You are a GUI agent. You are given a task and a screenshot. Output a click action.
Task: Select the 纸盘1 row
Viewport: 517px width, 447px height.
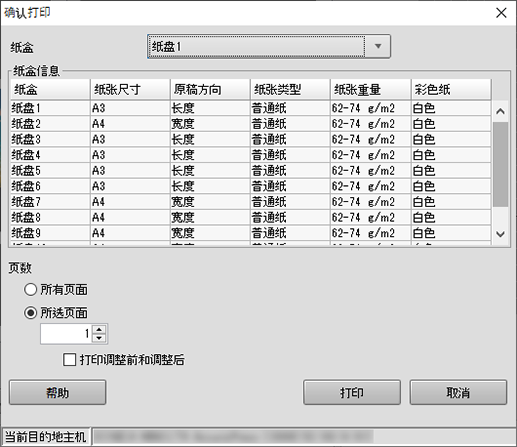251,108
